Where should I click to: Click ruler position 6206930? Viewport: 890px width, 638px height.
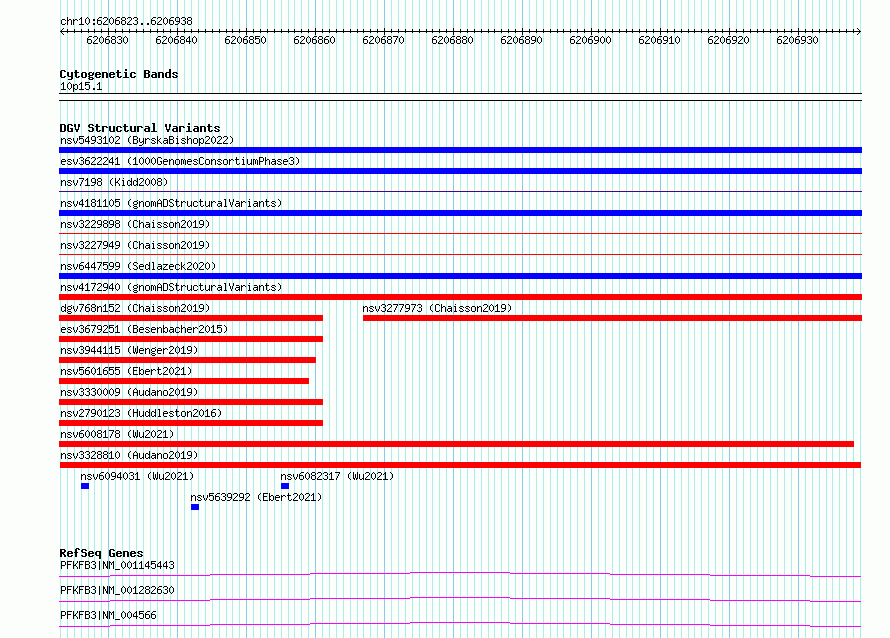coord(797,40)
